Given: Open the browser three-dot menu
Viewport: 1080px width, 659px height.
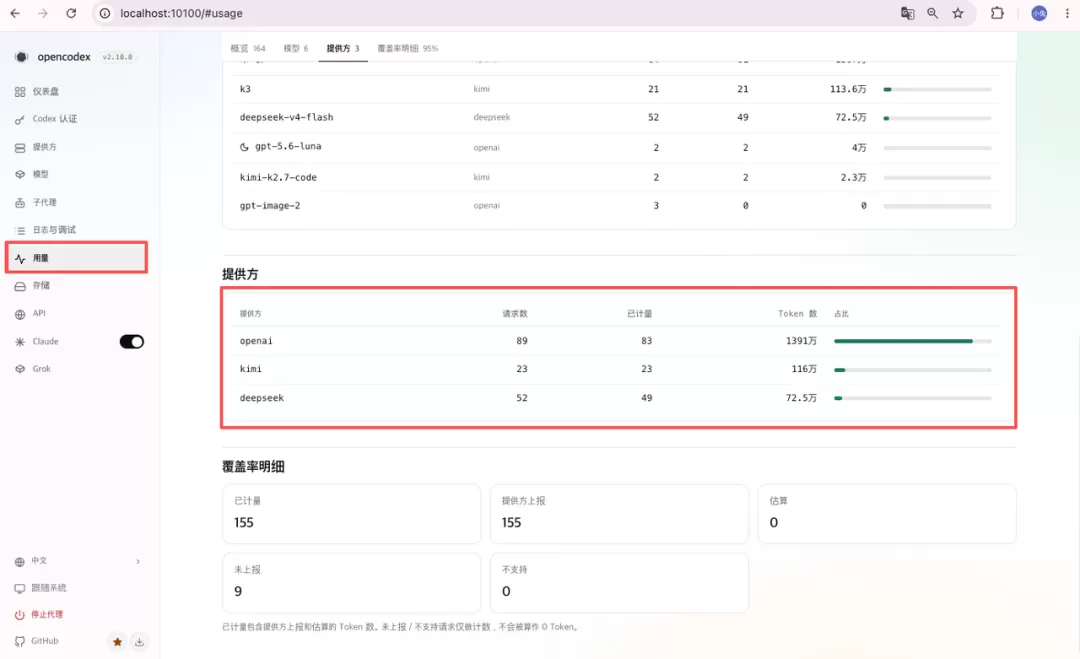Looking at the screenshot, I should [1067, 13].
